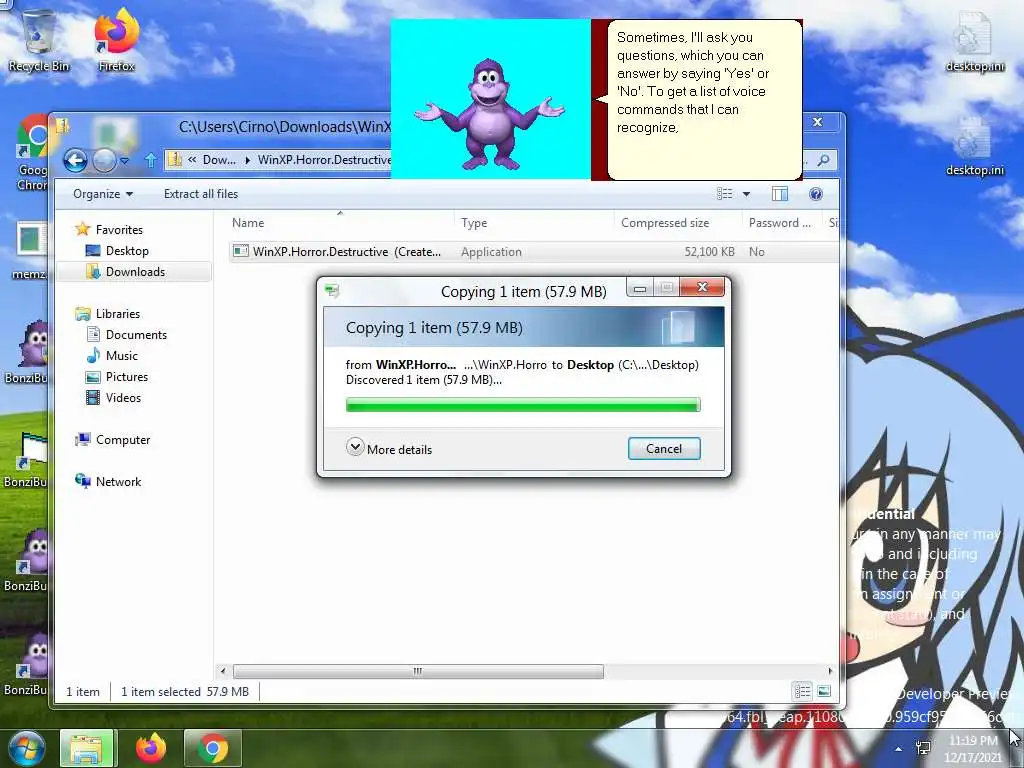Viewport: 1024px width, 768px height.
Task: Open Google Chrome from the taskbar
Action: (213, 748)
